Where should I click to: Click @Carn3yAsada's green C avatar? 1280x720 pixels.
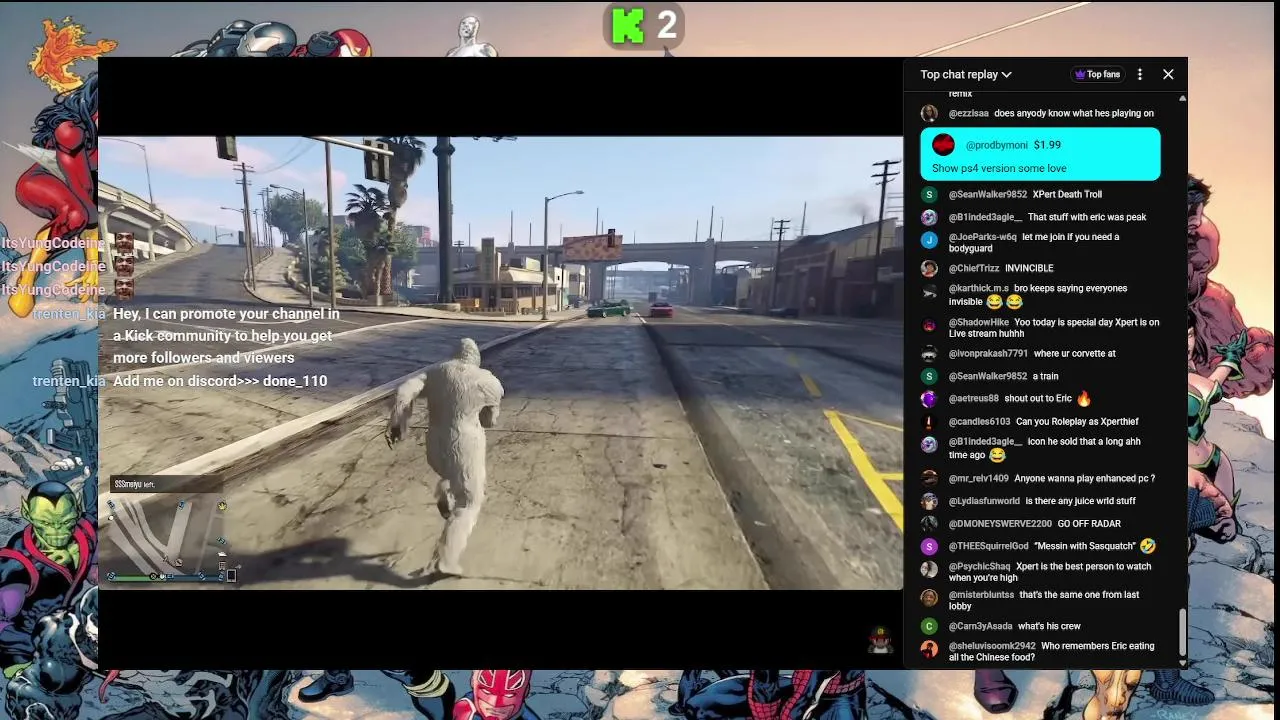pos(929,626)
